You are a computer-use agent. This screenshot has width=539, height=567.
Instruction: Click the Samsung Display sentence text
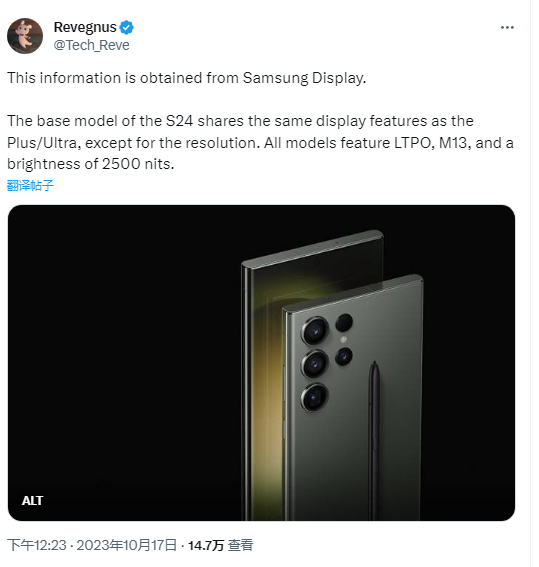[x=187, y=78]
